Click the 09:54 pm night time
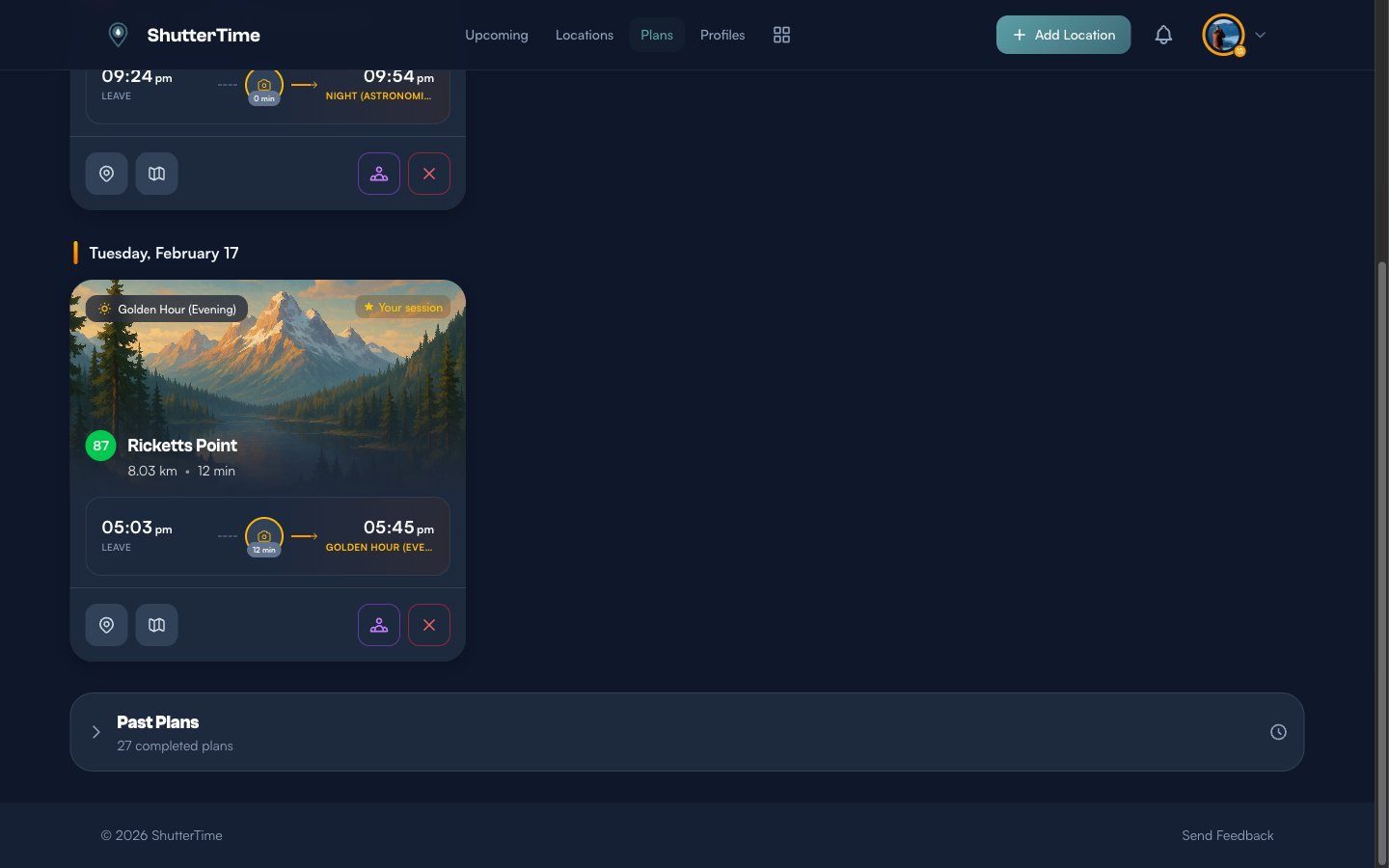 398,76
